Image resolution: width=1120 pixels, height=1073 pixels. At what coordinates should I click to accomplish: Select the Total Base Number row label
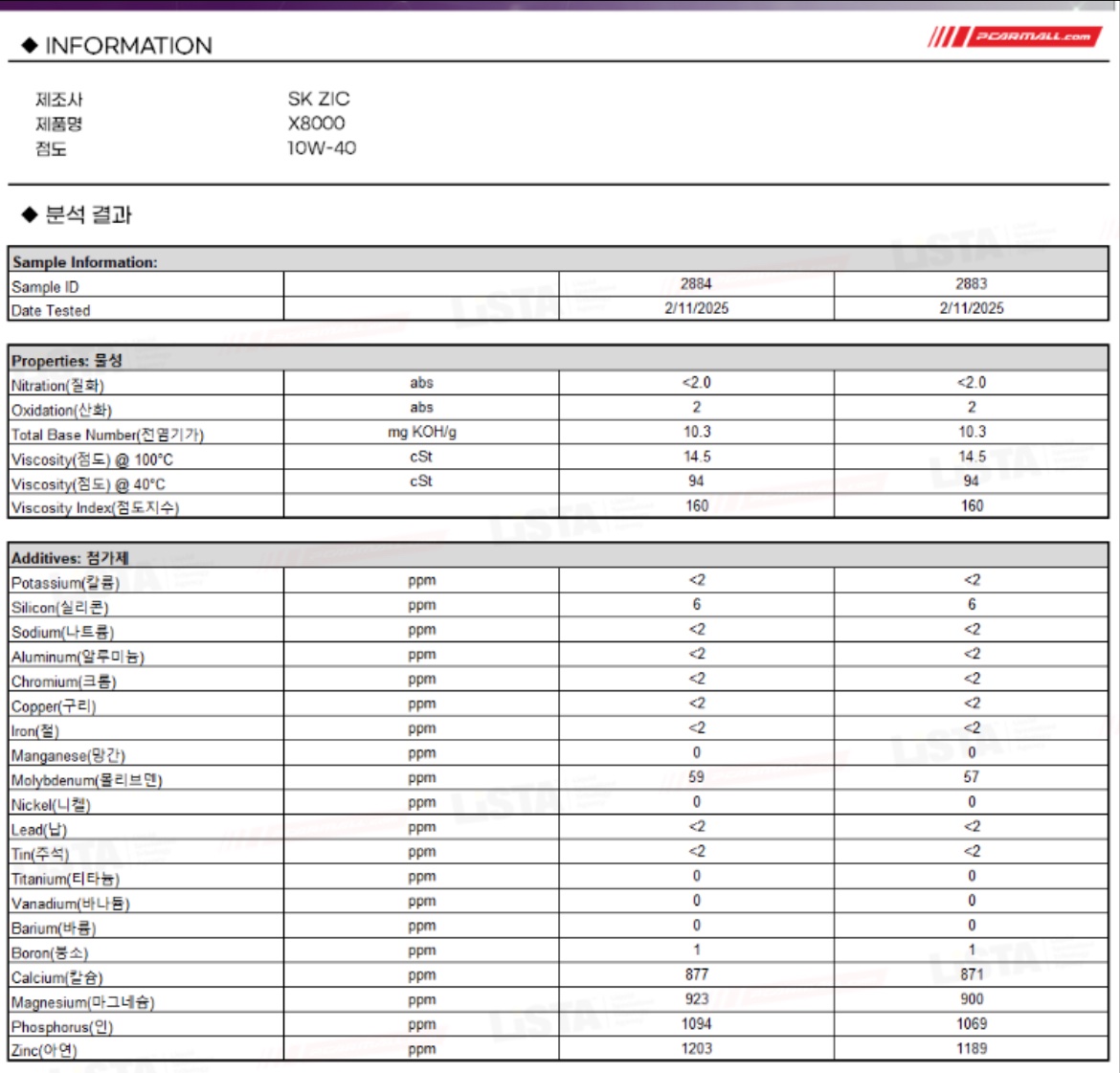pyautogui.click(x=107, y=435)
